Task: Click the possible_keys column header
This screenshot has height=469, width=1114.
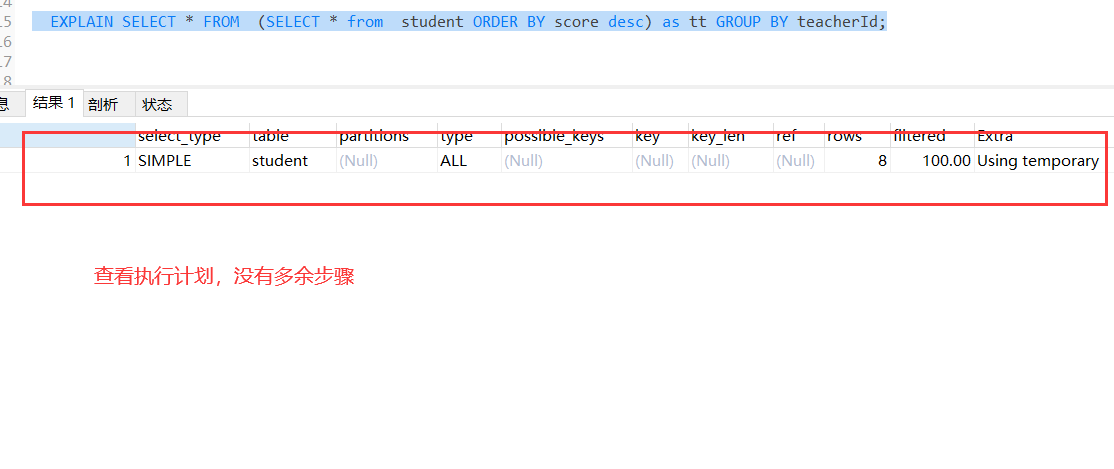Action: point(566,135)
